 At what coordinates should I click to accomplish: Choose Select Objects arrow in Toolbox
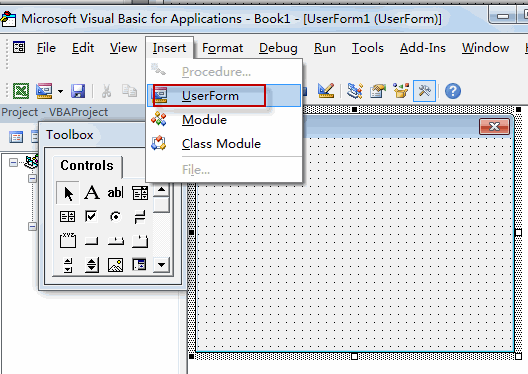68,193
